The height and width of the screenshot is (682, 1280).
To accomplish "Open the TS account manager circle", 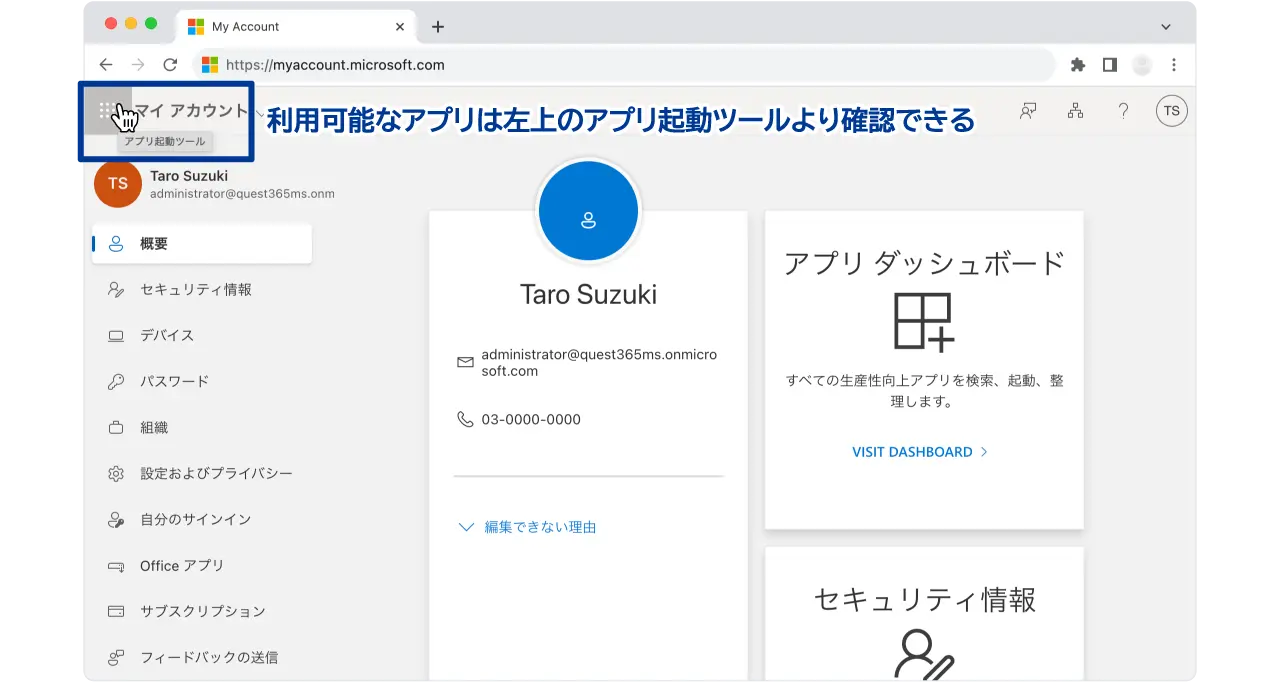I will [x=1172, y=111].
